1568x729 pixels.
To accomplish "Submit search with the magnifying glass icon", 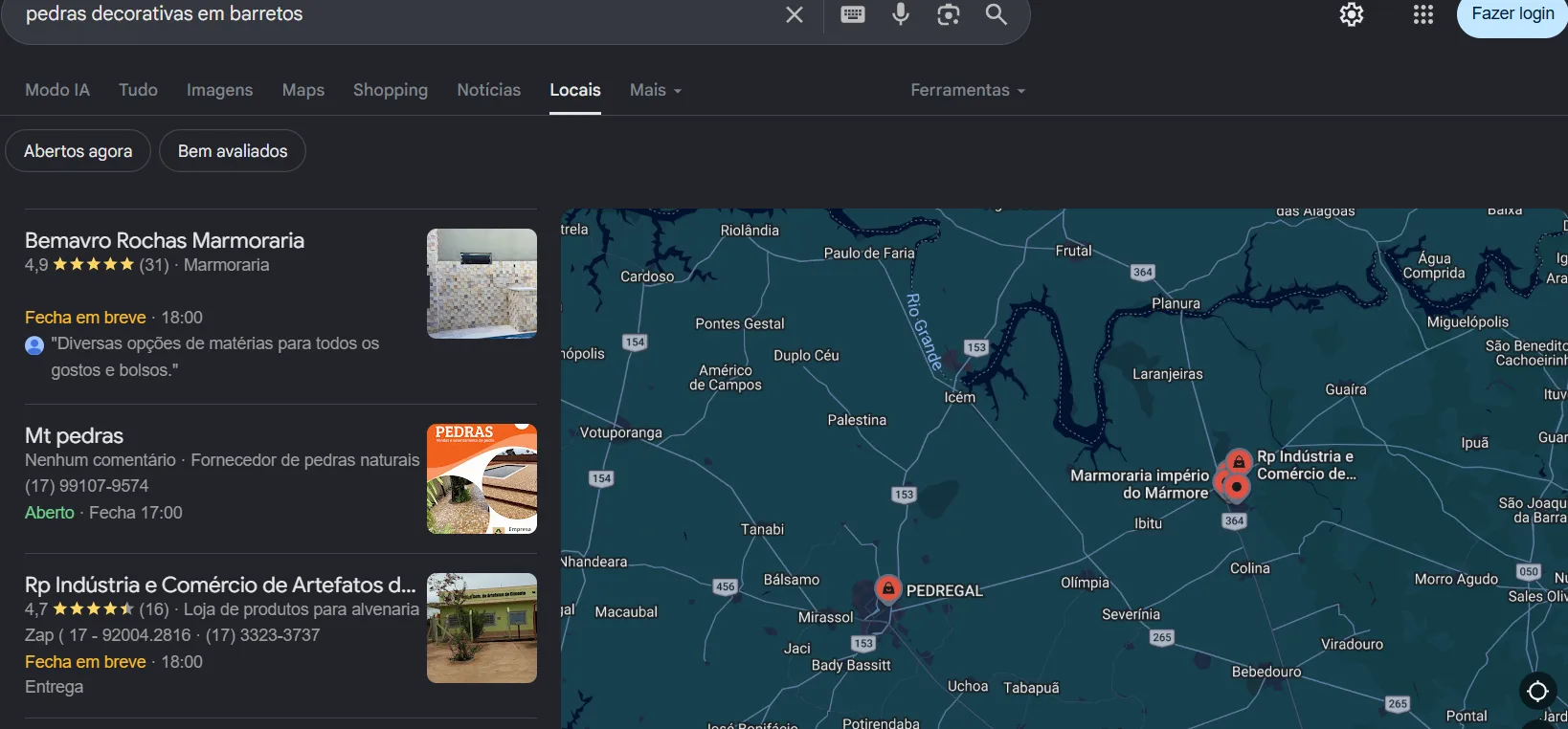I will point(997,14).
